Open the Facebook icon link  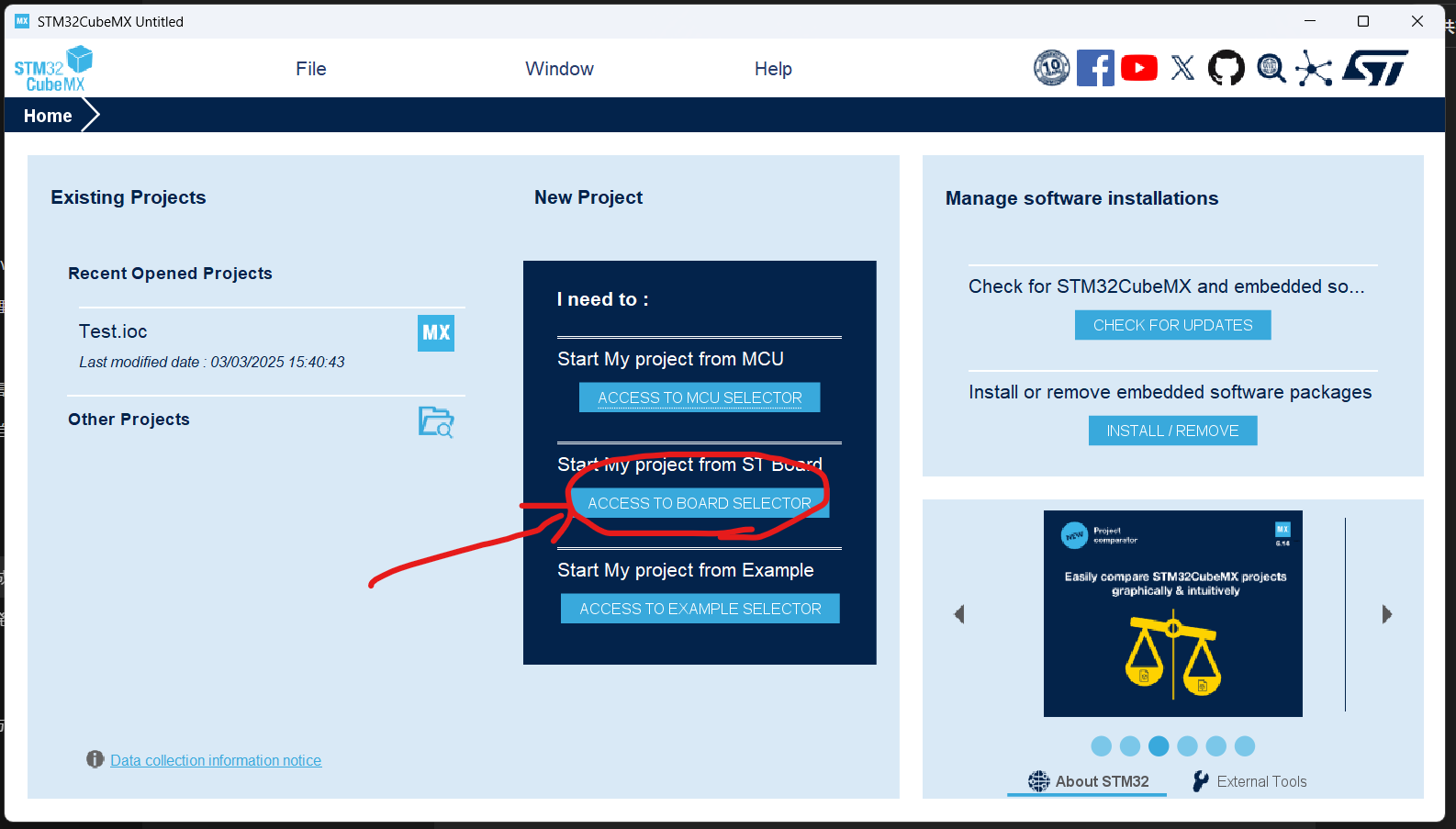(x=1095, y=68)
